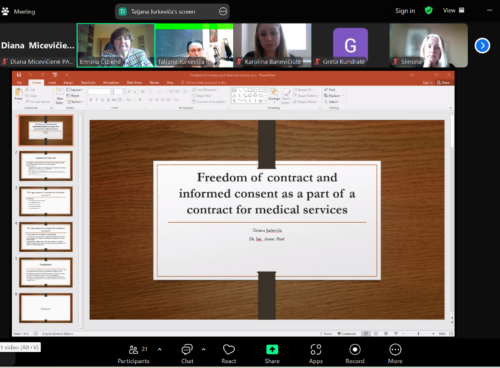The width and height of the screenshot is (500, 368).
Task: Start recording with the Record button
Action: pos(355,354)
